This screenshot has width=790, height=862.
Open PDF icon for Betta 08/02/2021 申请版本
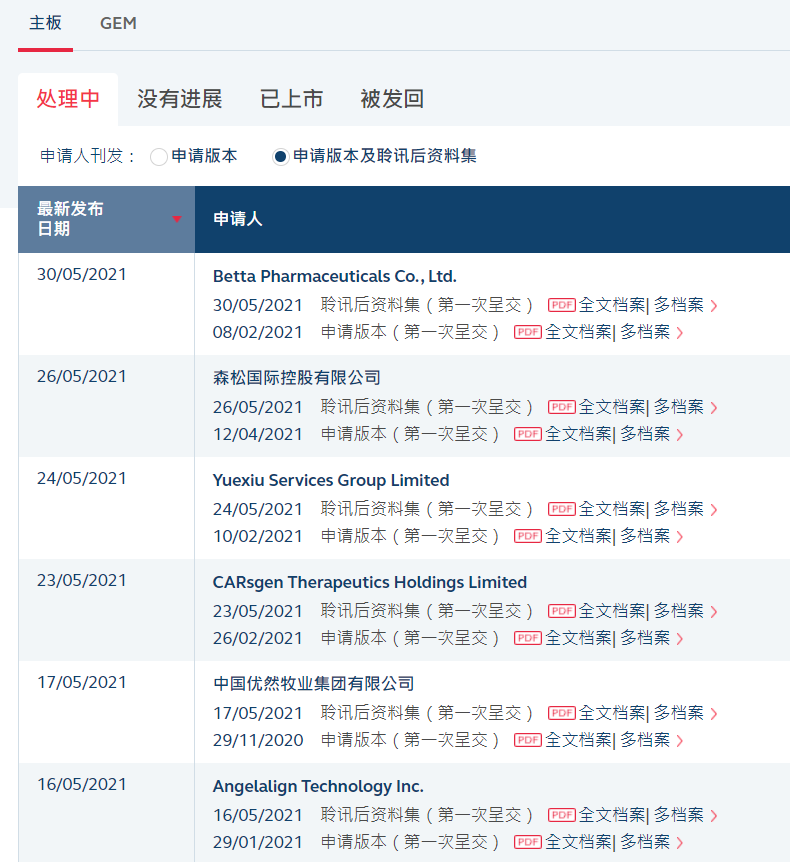pyautogui.click(x=528, y=332)
